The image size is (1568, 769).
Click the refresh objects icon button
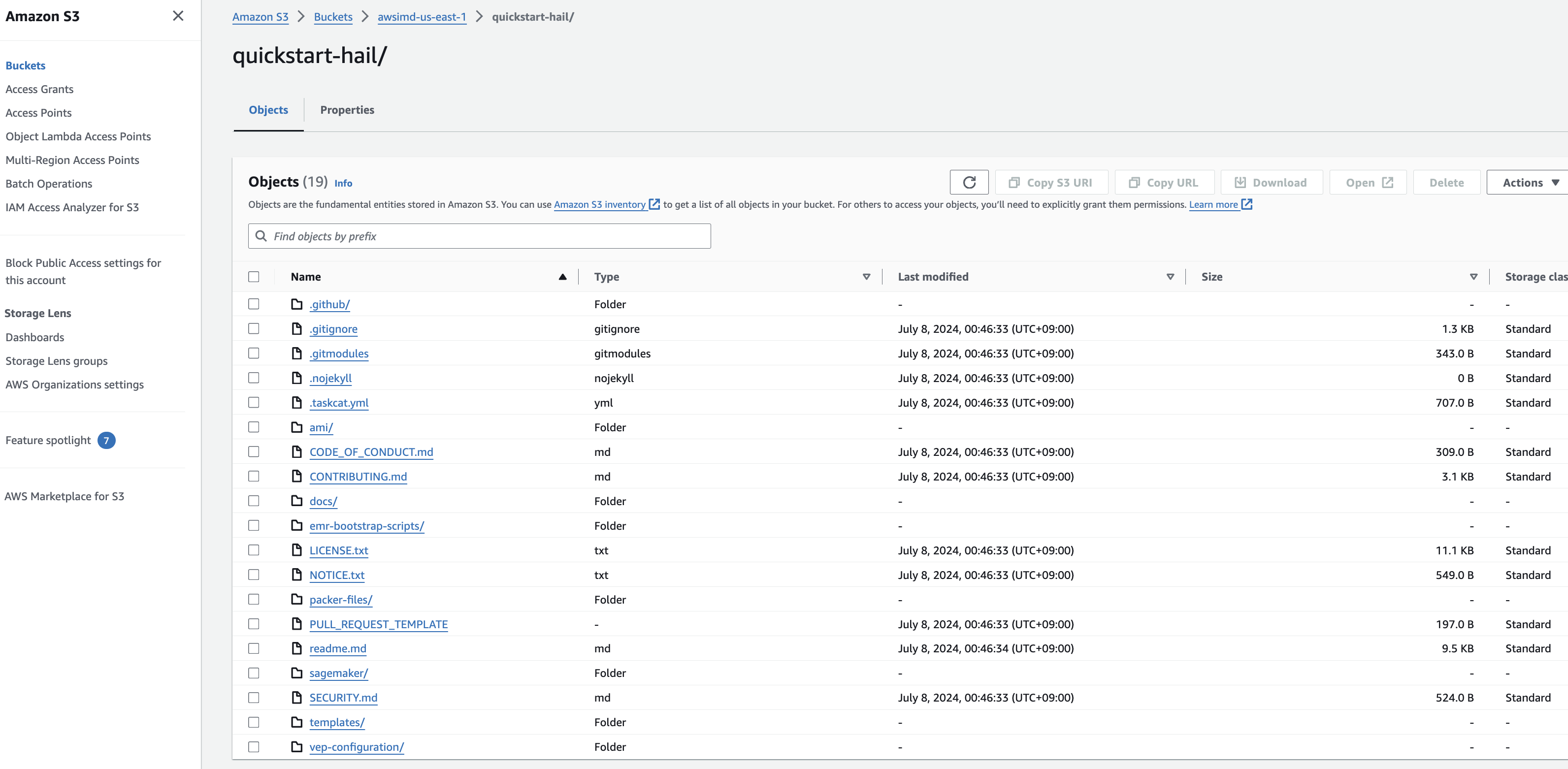[x=969, y=183]
